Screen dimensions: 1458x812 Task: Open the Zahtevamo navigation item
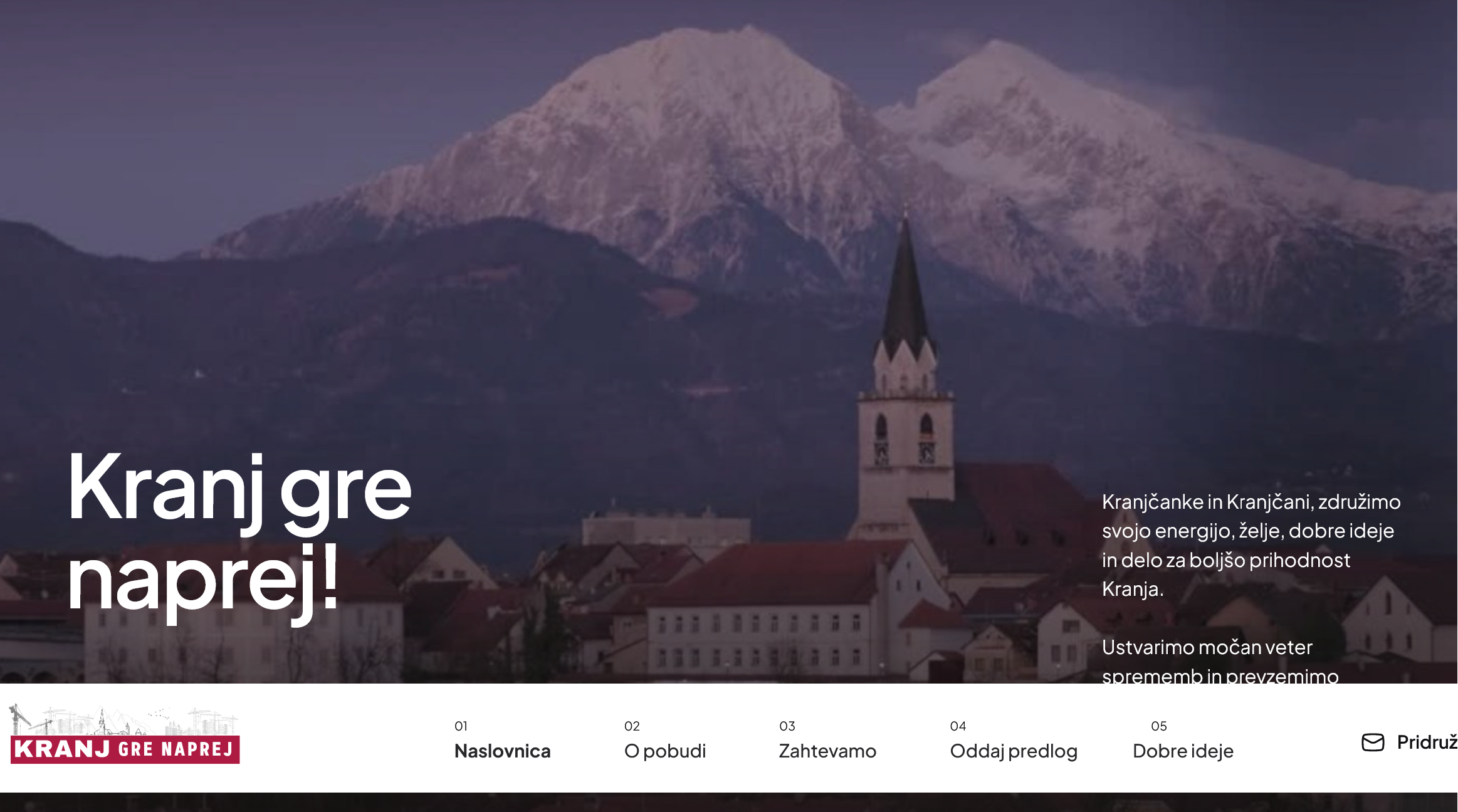(827, 751)
